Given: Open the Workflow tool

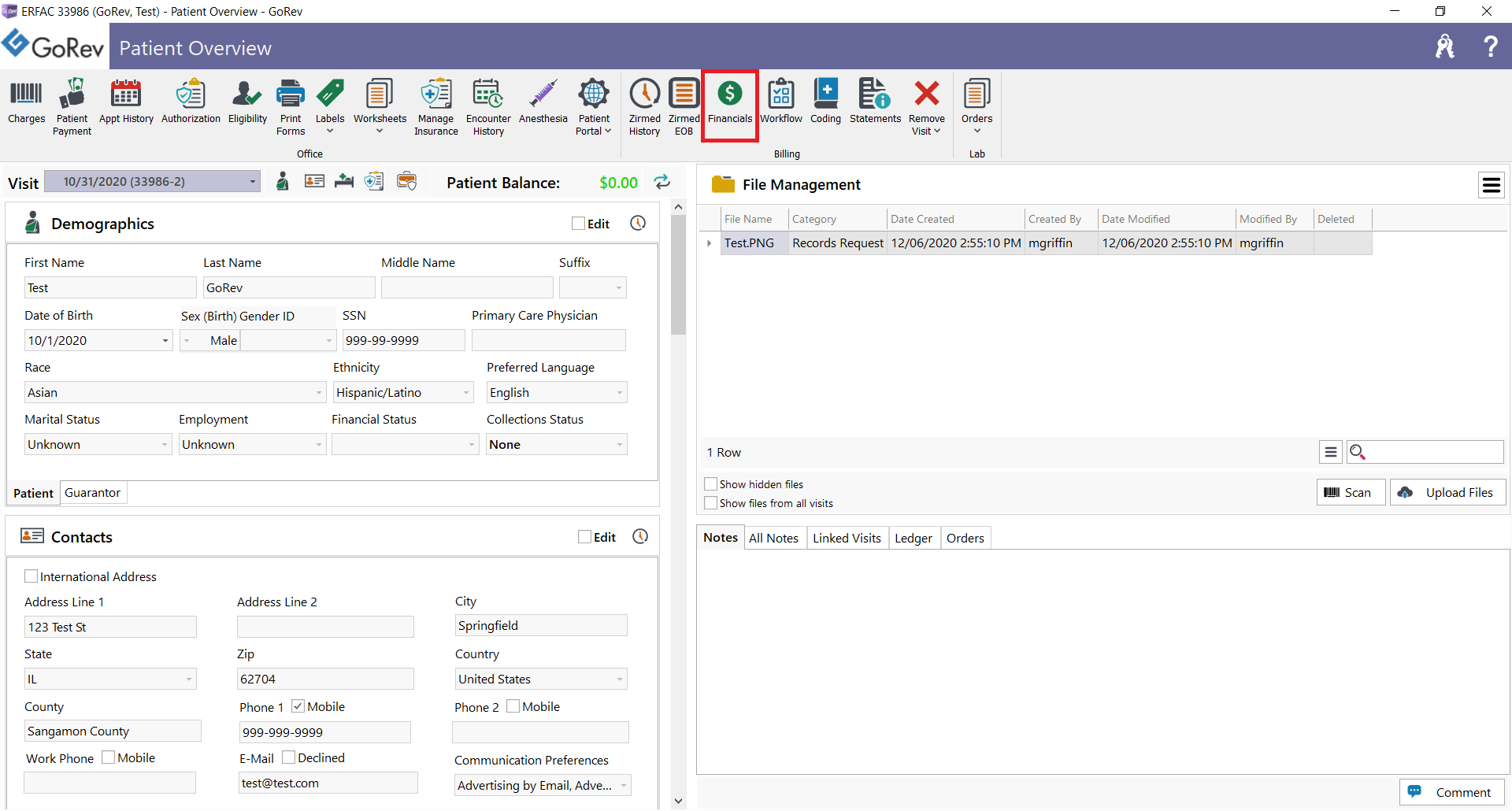Looking at the screenshot, I should click(780, 102).
